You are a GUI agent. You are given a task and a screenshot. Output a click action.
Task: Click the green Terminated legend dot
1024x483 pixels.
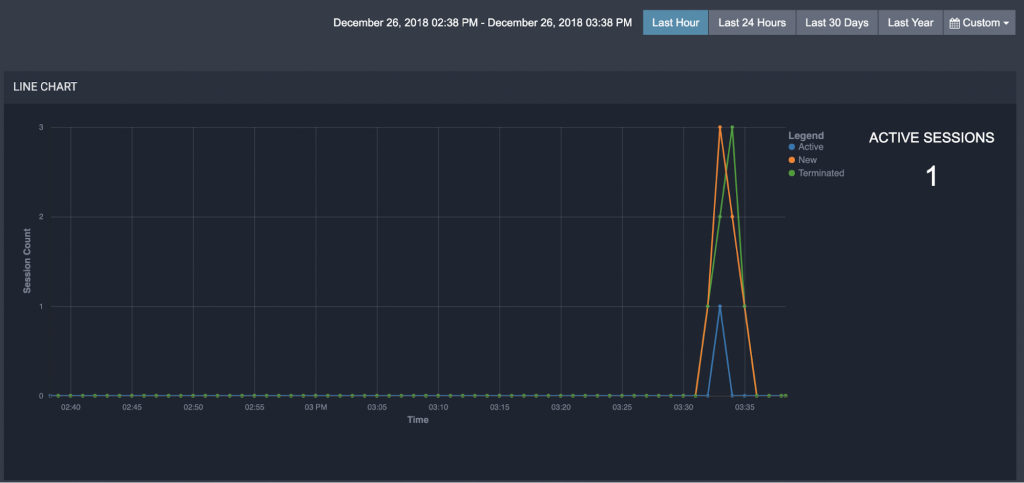[792, 173]
